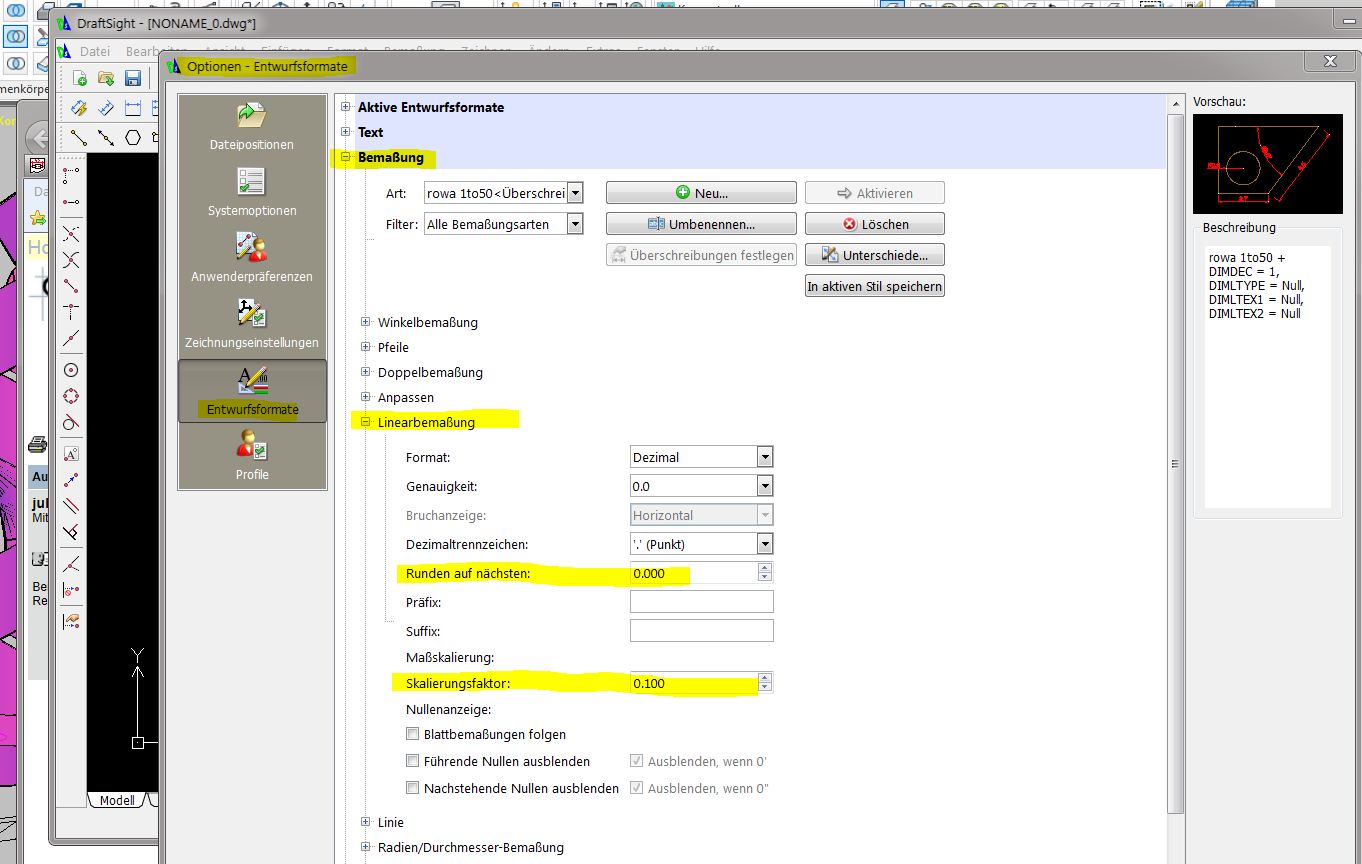
Task: Tick Führende Nullen ausblenden
Action: click(x=413, y=761)
